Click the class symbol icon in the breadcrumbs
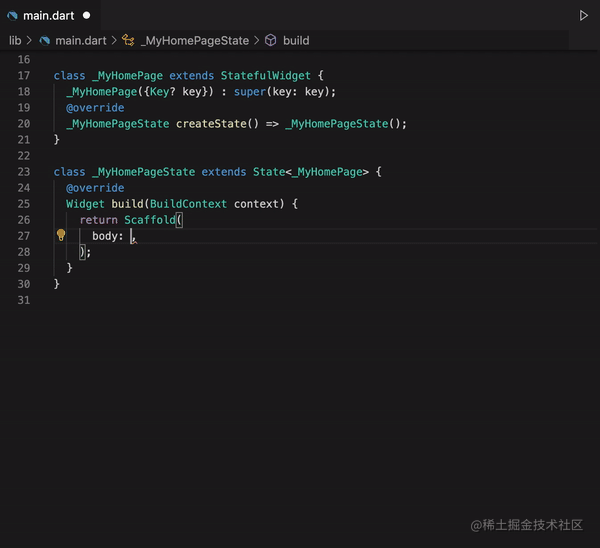 coord(128,41)
